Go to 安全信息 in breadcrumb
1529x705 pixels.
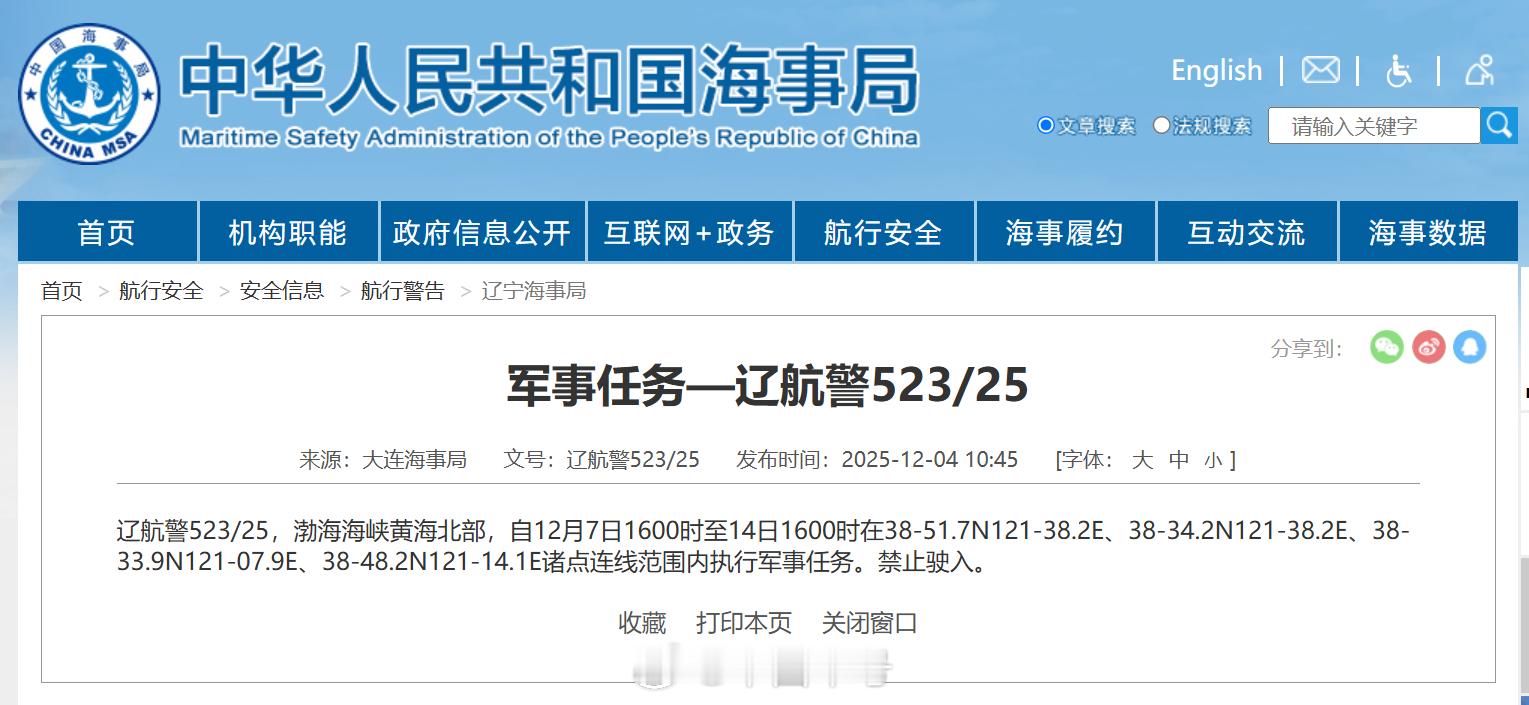pyautogui.click(x=282, y=291)
